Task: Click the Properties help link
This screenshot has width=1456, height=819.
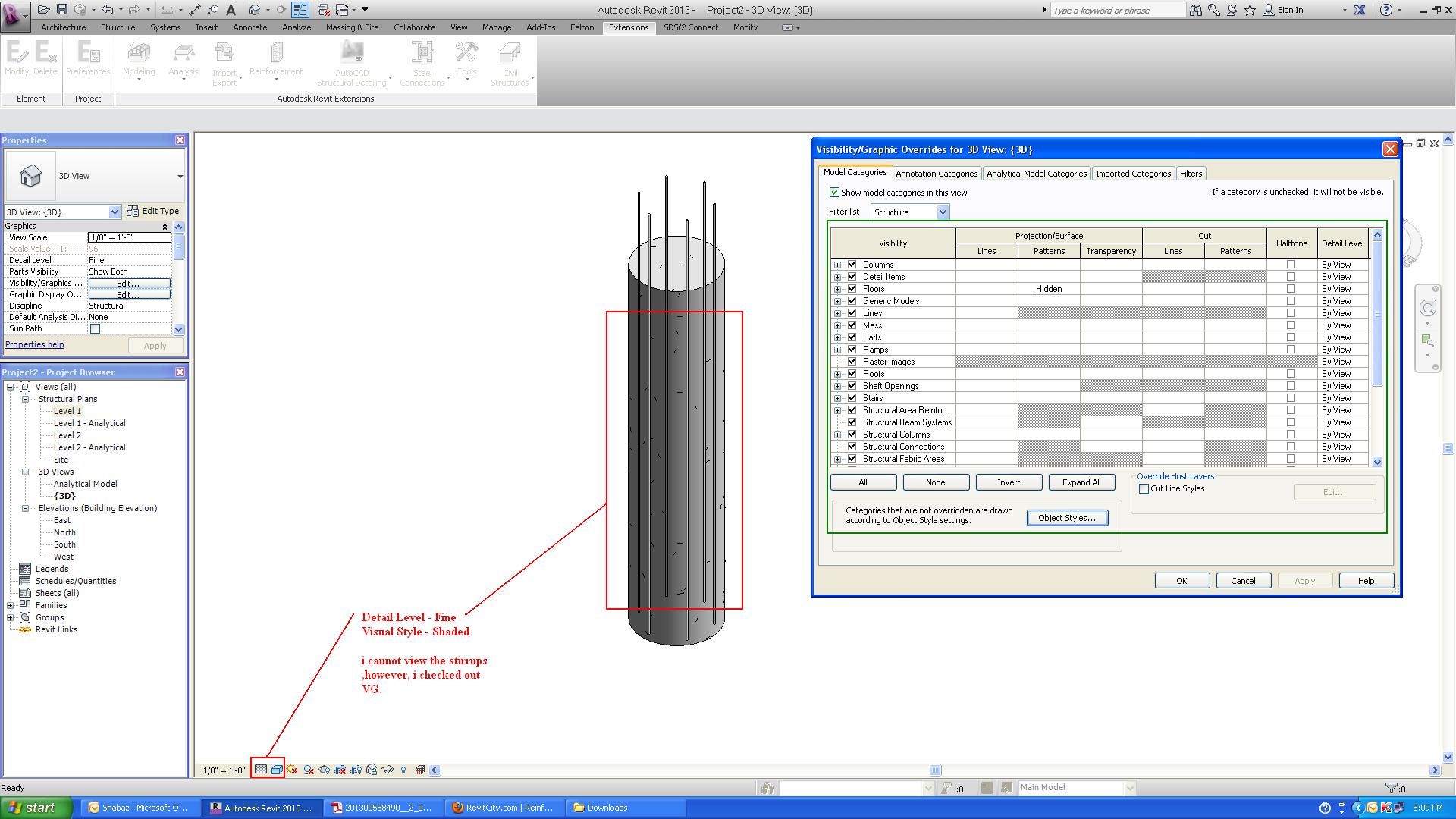Action: click(x=35, y=344)
